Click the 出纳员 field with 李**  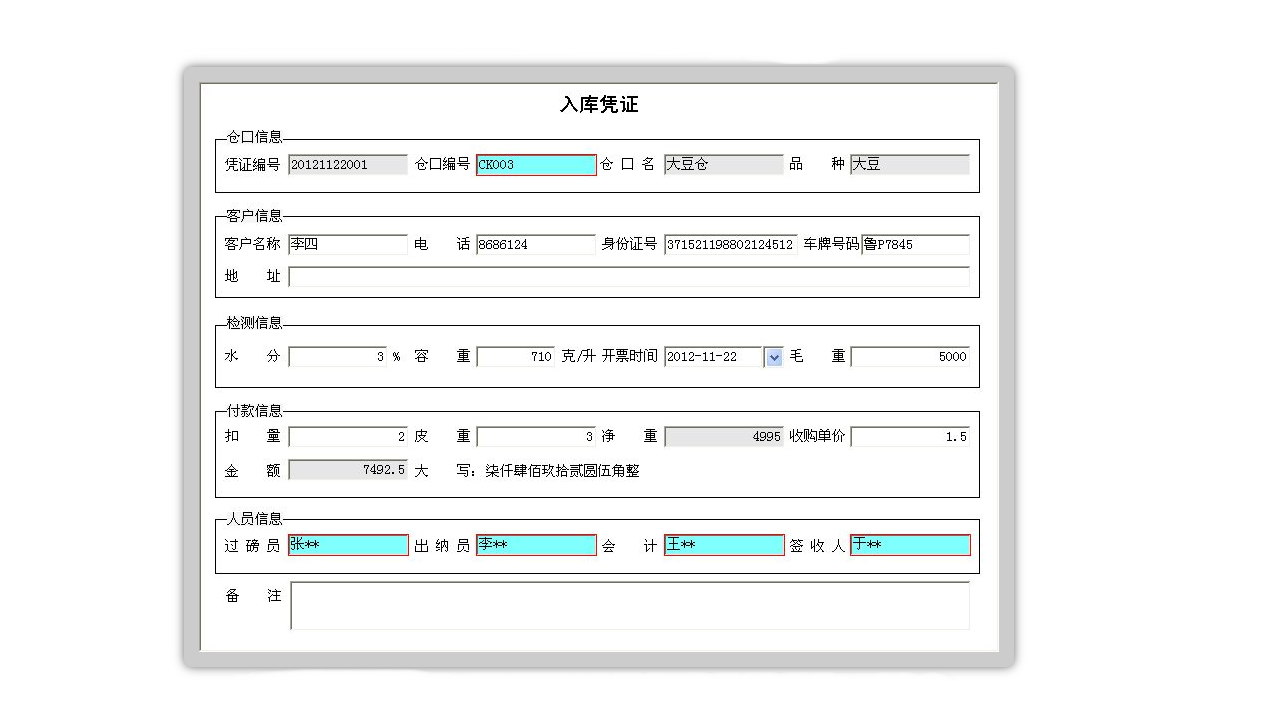[x=536, y=545]
